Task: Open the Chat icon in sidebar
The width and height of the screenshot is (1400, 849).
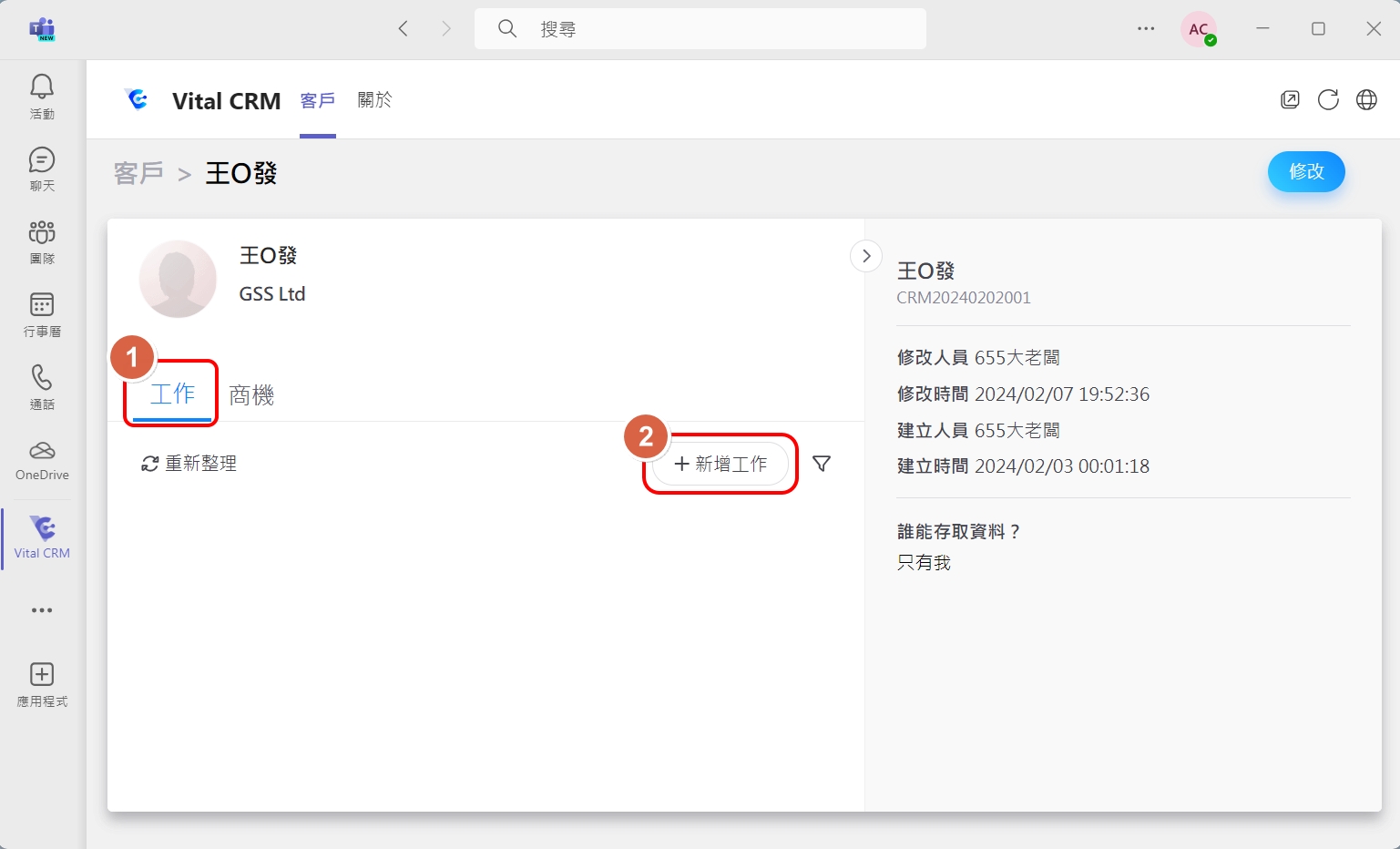Action: point(42,169)
